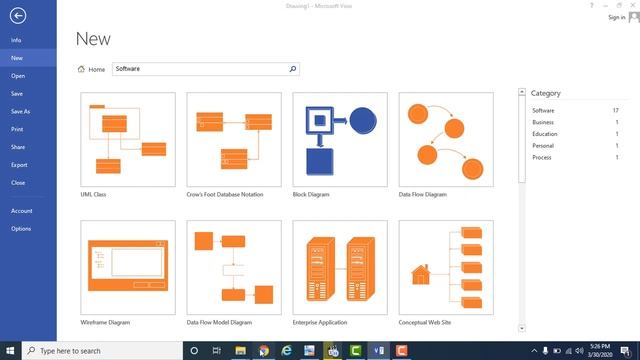Open the notification center icon

(625, 351)
